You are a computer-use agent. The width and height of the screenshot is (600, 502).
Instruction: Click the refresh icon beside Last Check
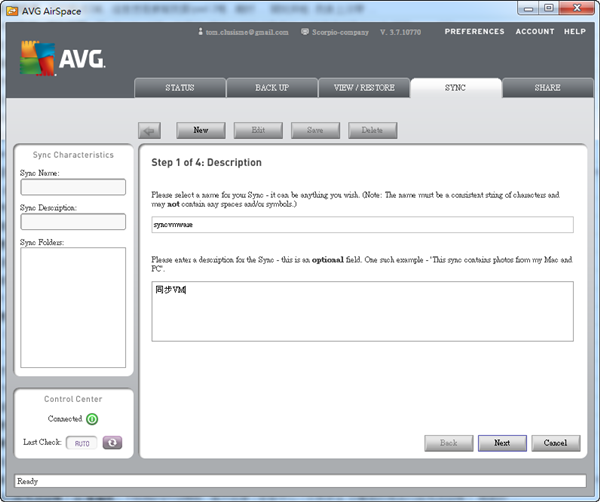(x=112, y=443)
